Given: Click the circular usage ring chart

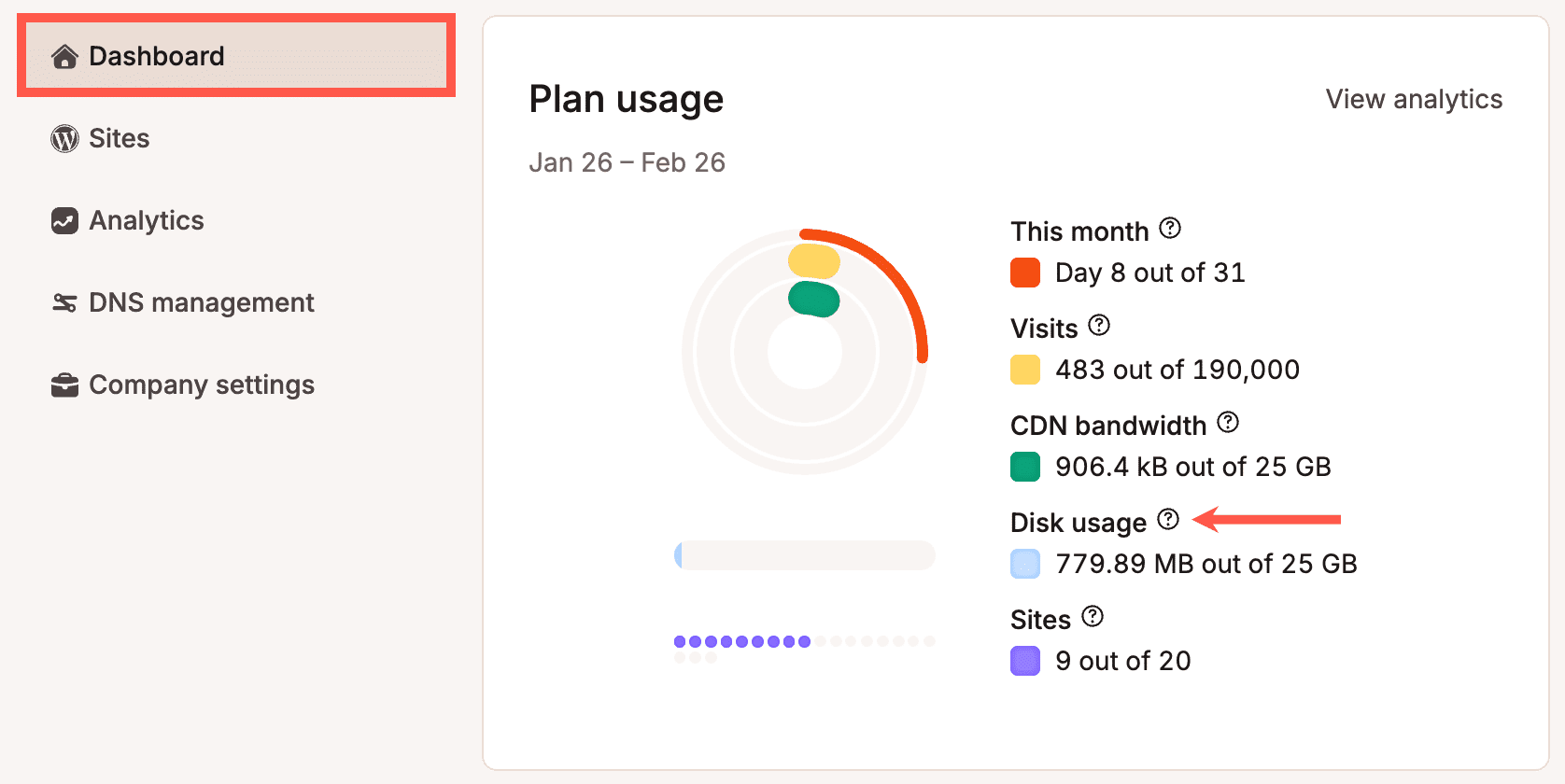Looking at the screenshot, I should click(x=805, y=350).
